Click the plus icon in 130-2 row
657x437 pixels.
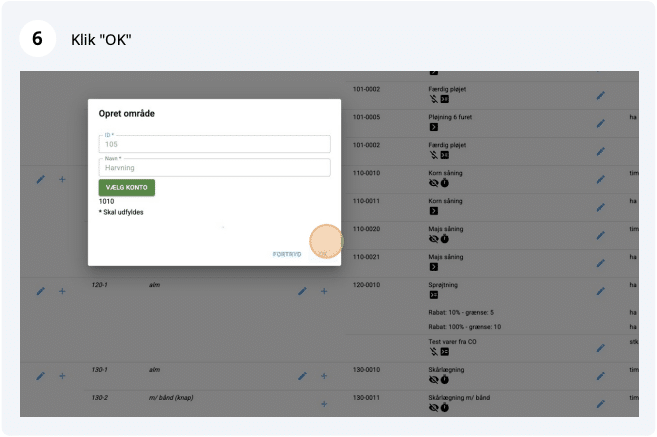tap(324, 404)
